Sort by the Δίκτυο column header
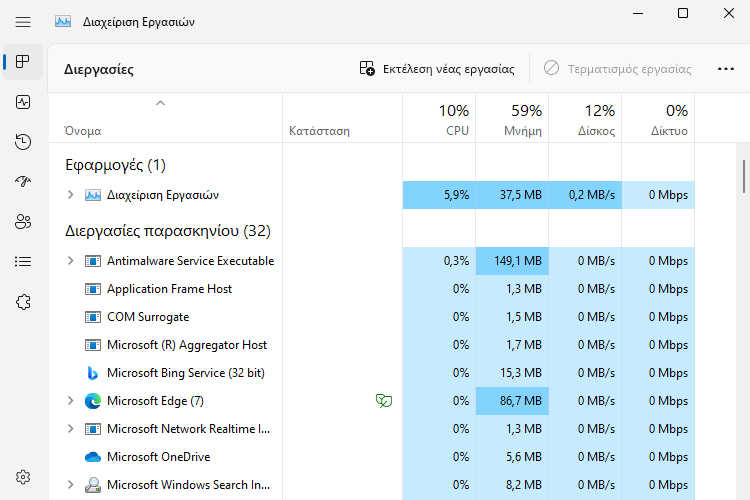The width and height of the screenshot is (750, 500). (x=658, y=119)
